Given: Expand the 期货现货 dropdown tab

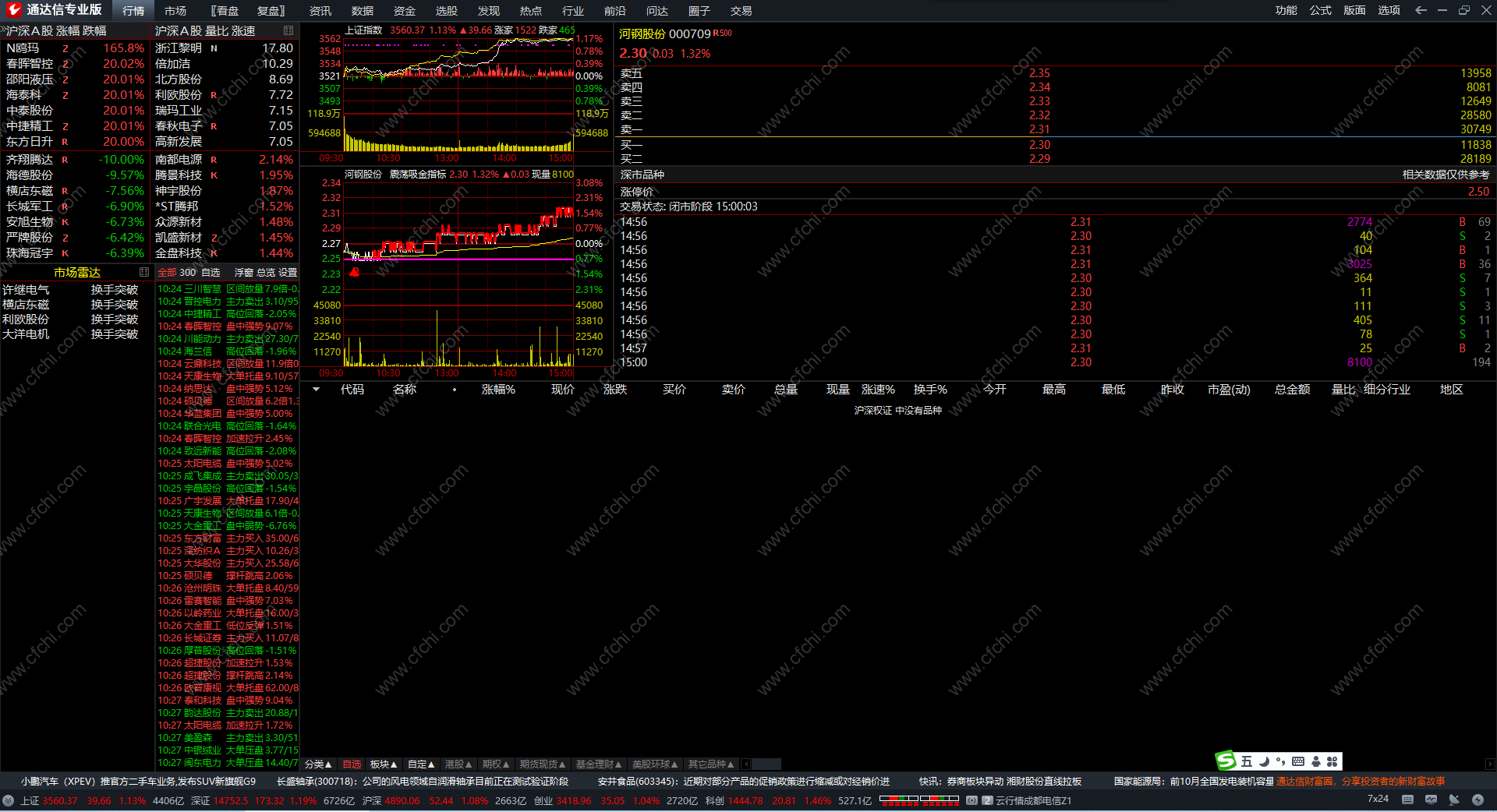Looking at the screenshot, I should (543, 764).
